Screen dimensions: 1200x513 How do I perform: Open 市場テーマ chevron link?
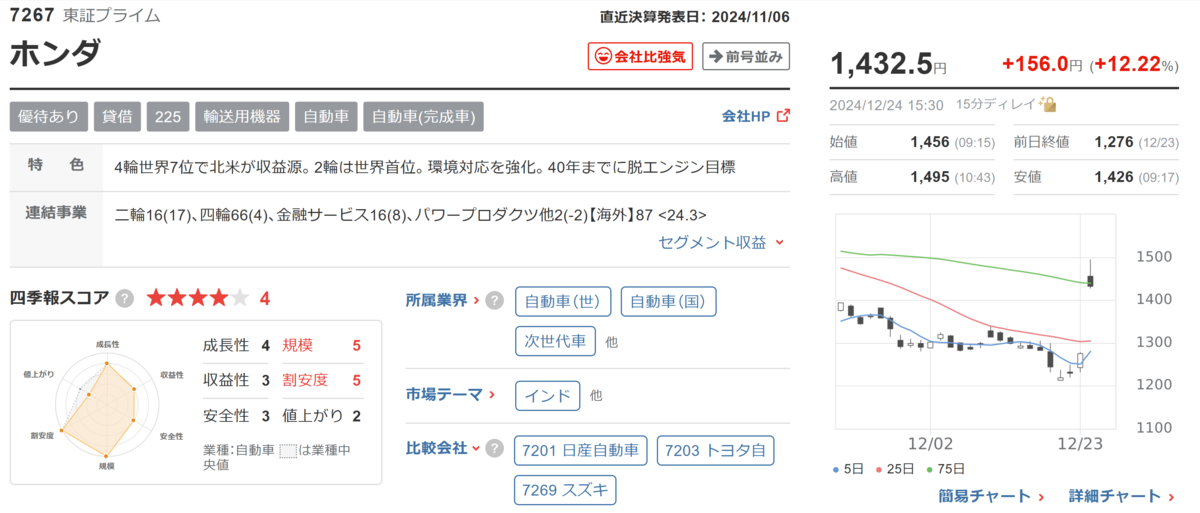pyautogui.click(x=490, y=394)
